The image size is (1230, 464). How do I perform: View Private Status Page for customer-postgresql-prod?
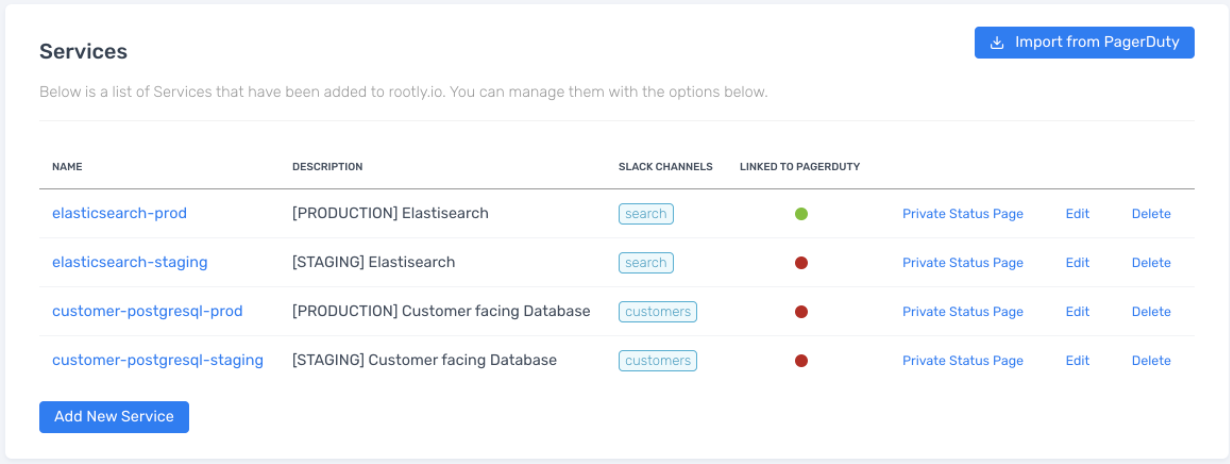pos(963,311)
